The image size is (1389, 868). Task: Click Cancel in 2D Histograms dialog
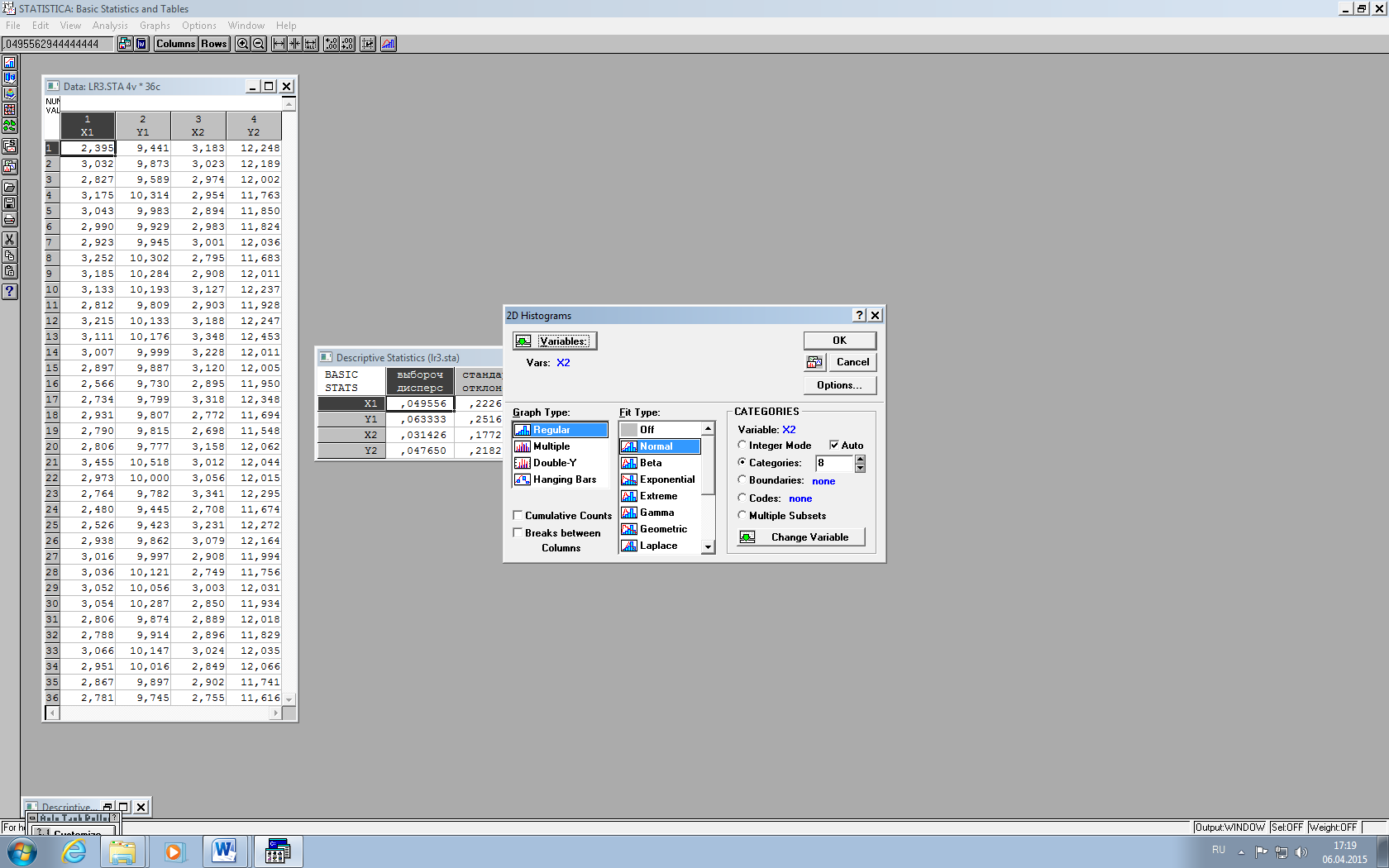coord(852,362)
